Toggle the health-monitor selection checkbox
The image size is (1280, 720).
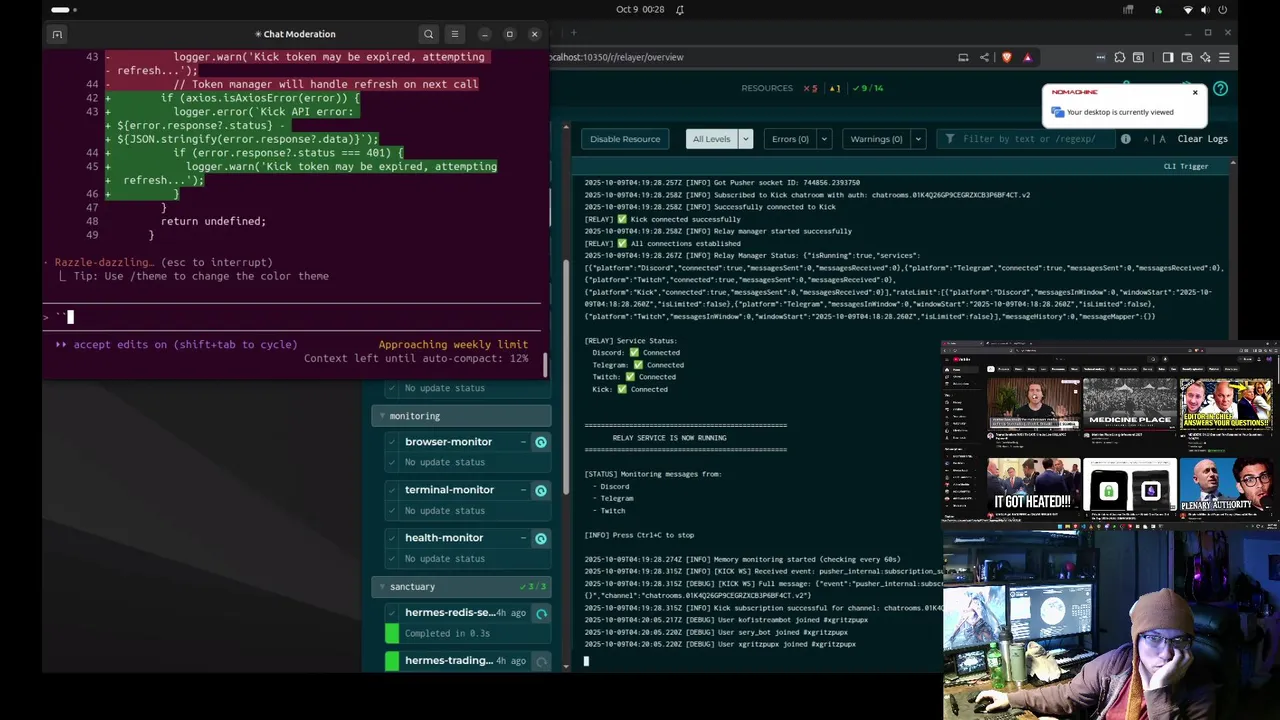pyautogui.click(x=392, y=538)
